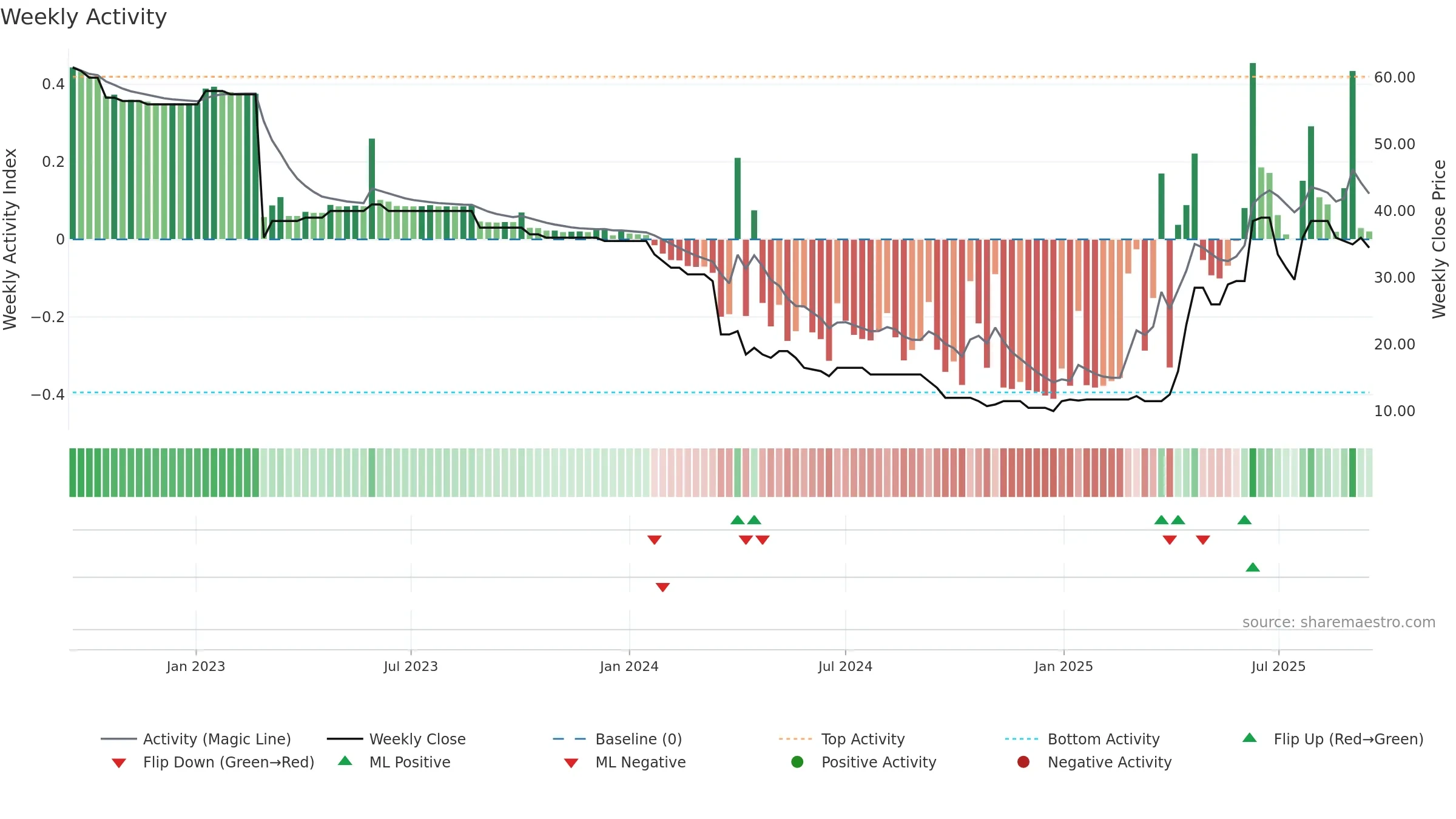Click the ML Positive green triangle legend icon
Viewport: 1456px width, 819px height.
coord(345,761)
